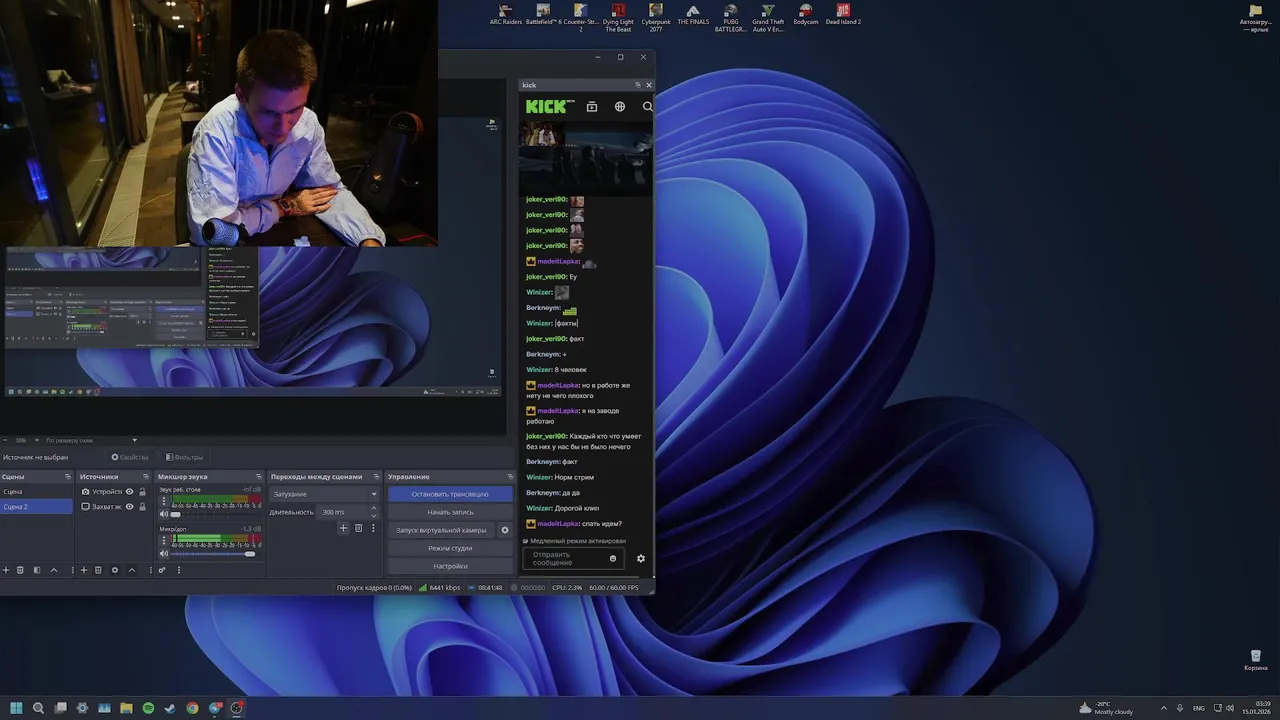Open Dead Island 2 desktop shortcut
Viewport: 1280px width, 720px height.
point(843,15)
